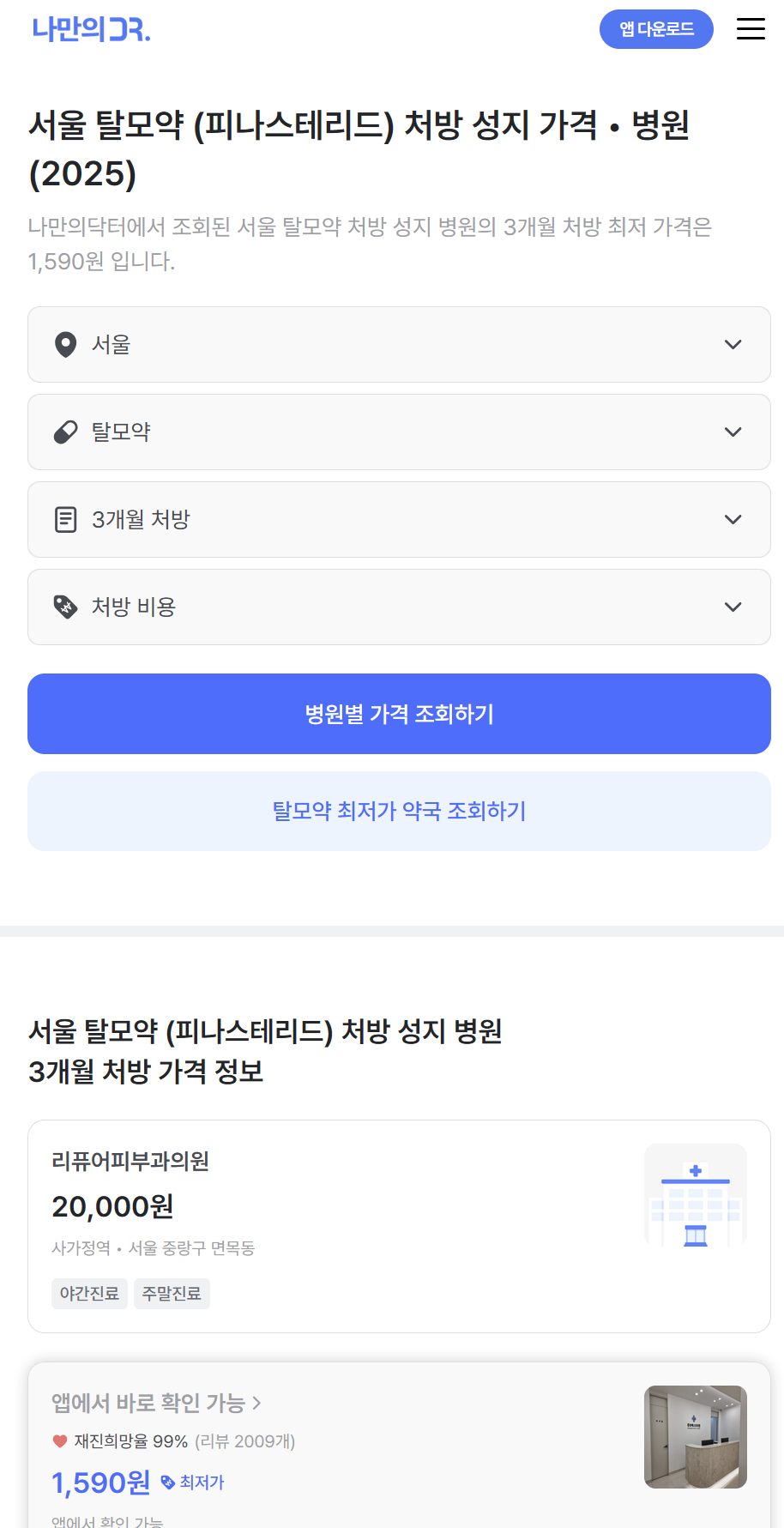This screenshot has width=784, height=1528.
Task: Open the 앱에서 바로 확인 가능 link
Action: pos(156,1403)
